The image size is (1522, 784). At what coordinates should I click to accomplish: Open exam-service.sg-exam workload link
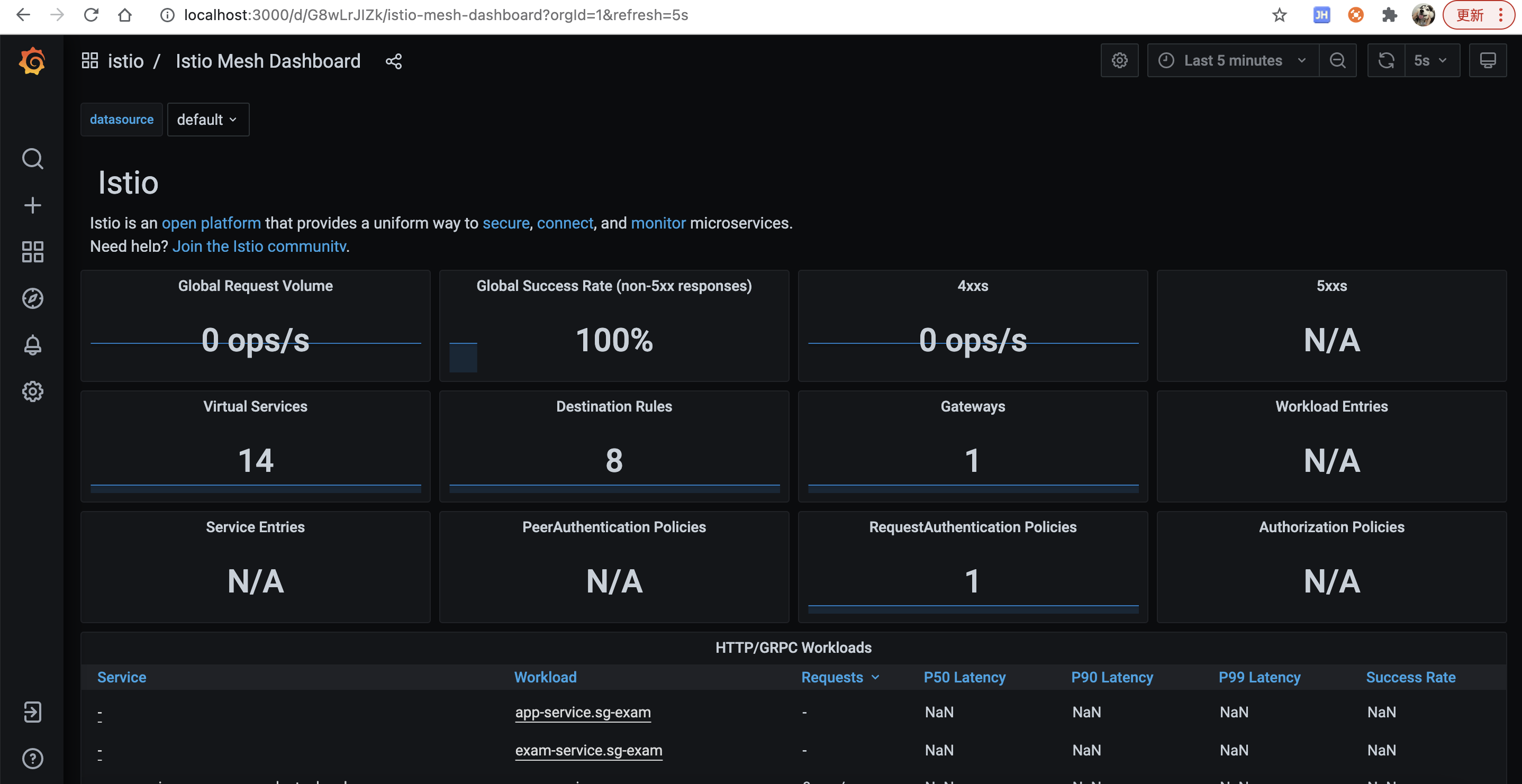pyautogui.click(x=588, y=750)
